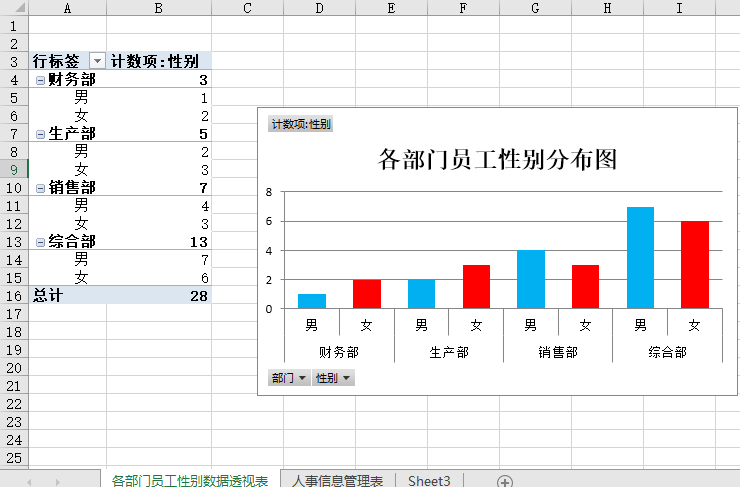Select the red 女 bar for 财务部

(x=366, y=294)
